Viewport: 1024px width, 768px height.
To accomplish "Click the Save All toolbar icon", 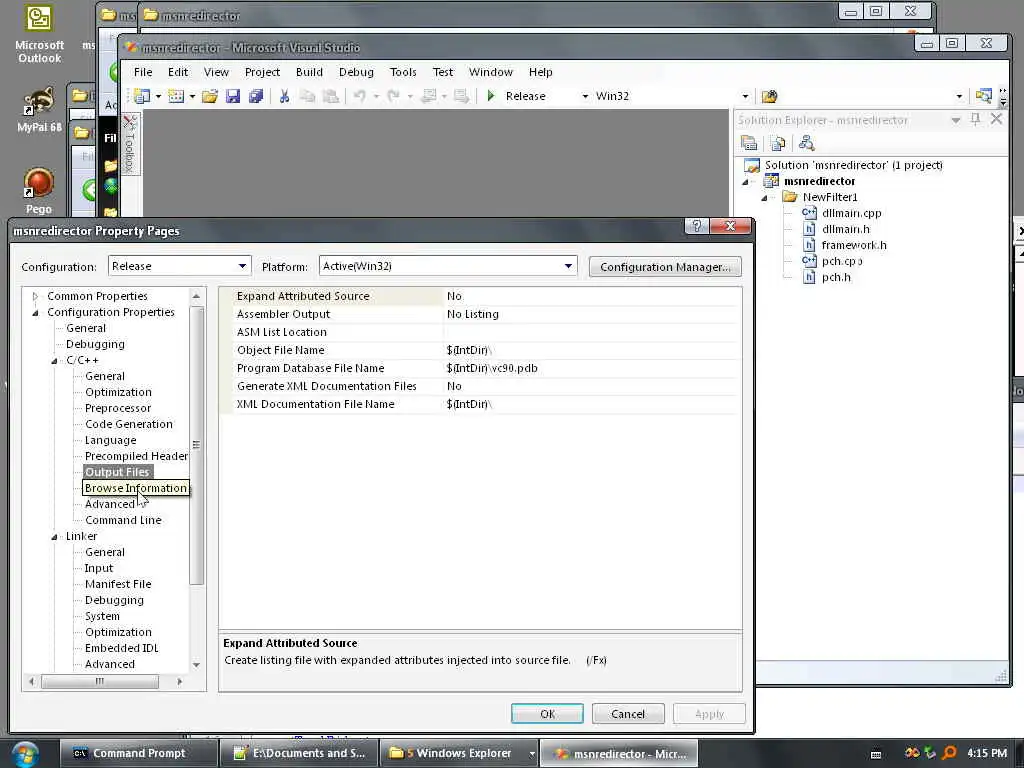I will tap(256, 96).
